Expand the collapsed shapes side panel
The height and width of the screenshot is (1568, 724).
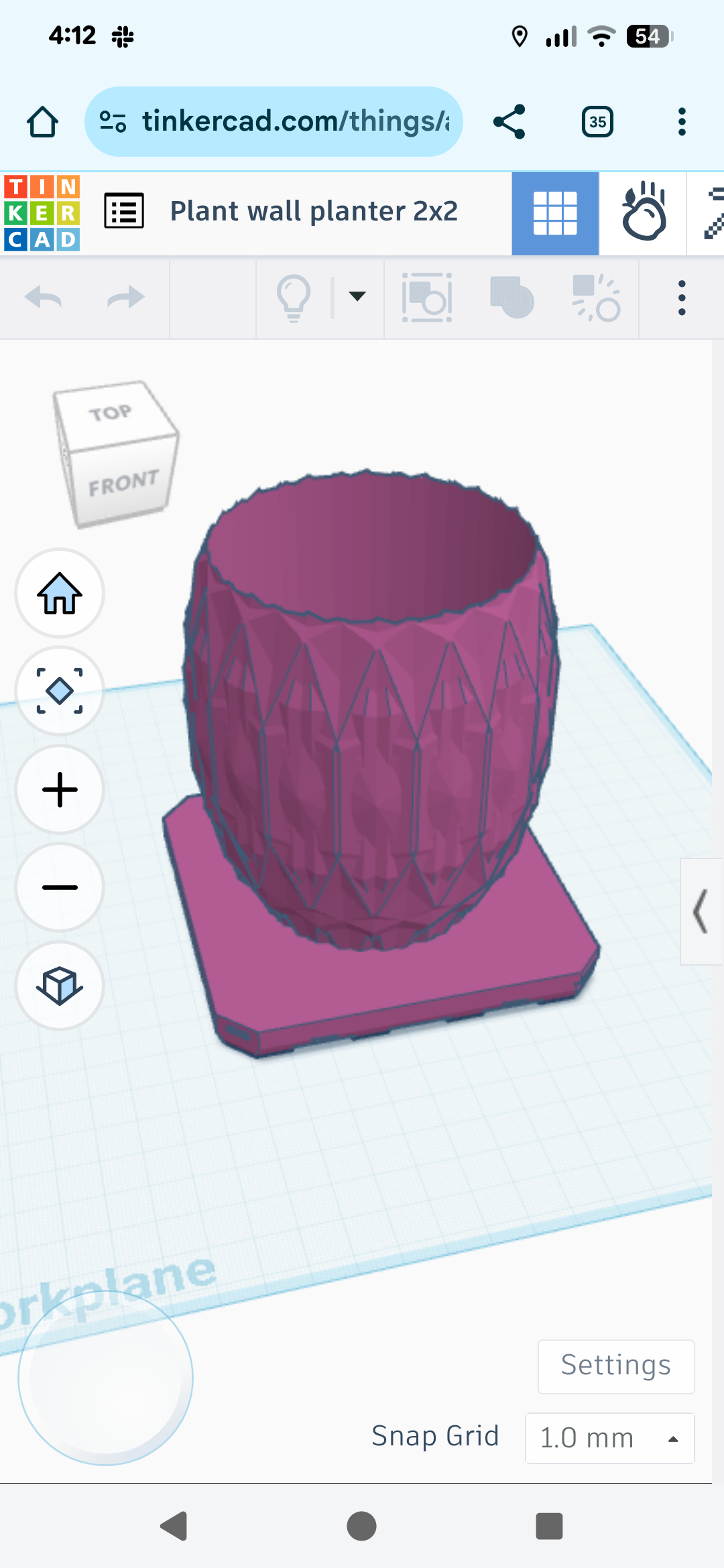pyautogui.click(x=701, y=911)
